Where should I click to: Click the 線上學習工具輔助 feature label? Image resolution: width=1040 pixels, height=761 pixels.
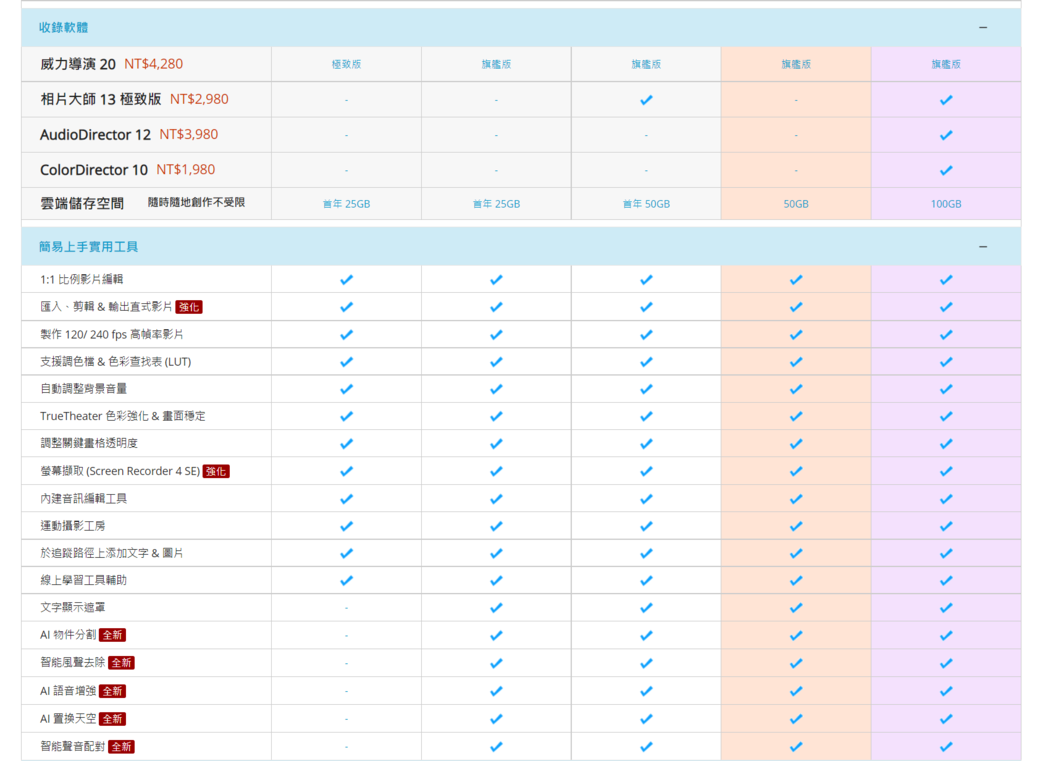click(84, 580)
